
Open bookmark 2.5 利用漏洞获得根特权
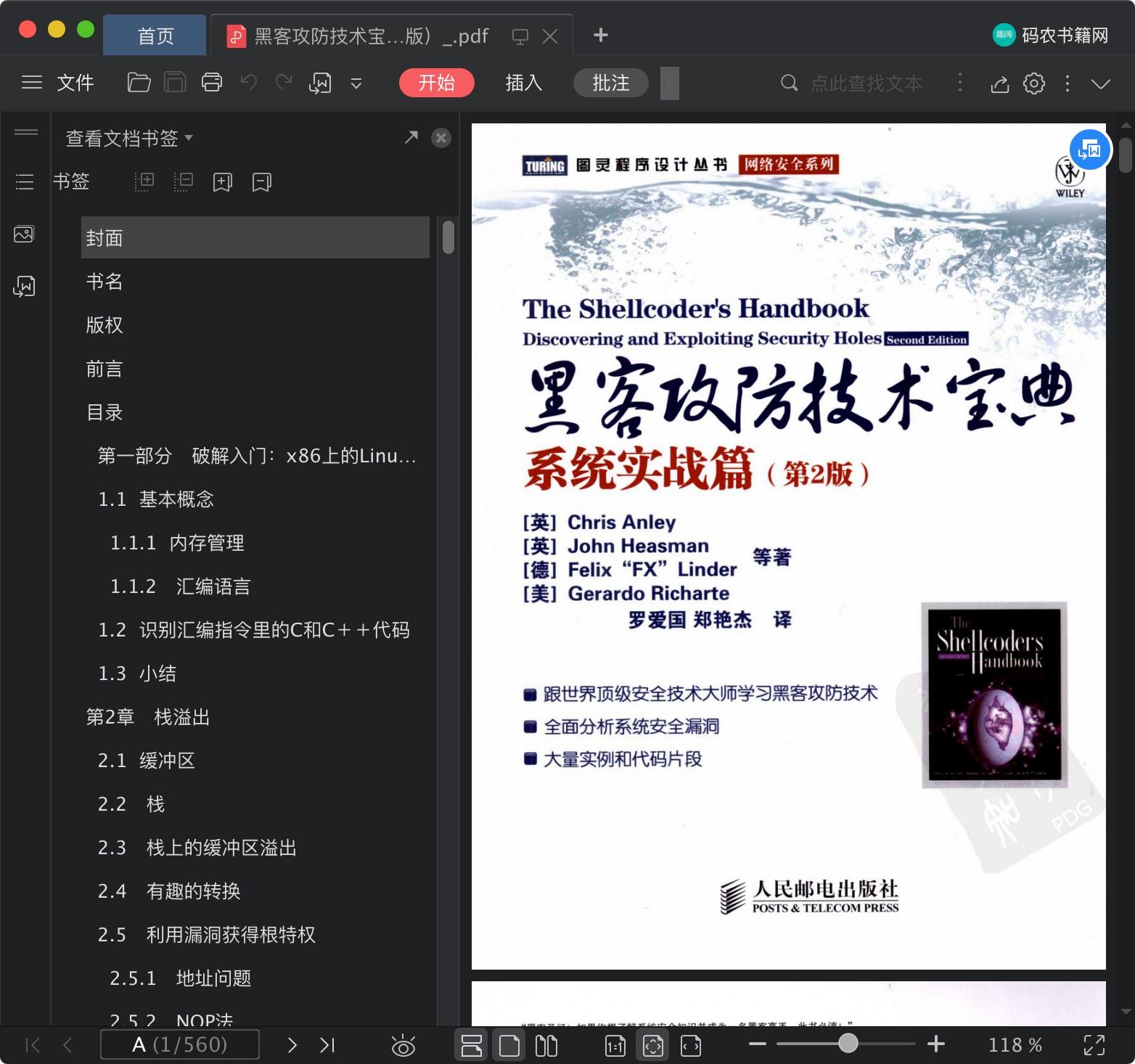tap(207, 935)
